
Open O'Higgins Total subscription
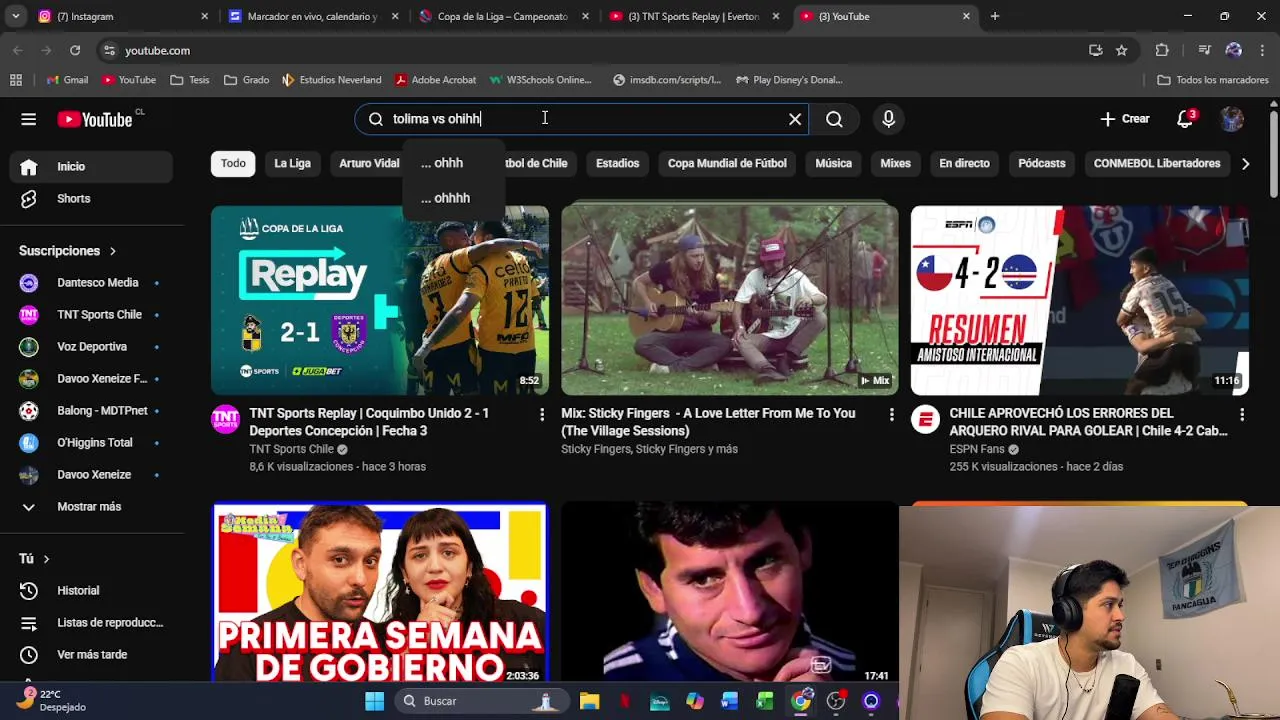91,443
